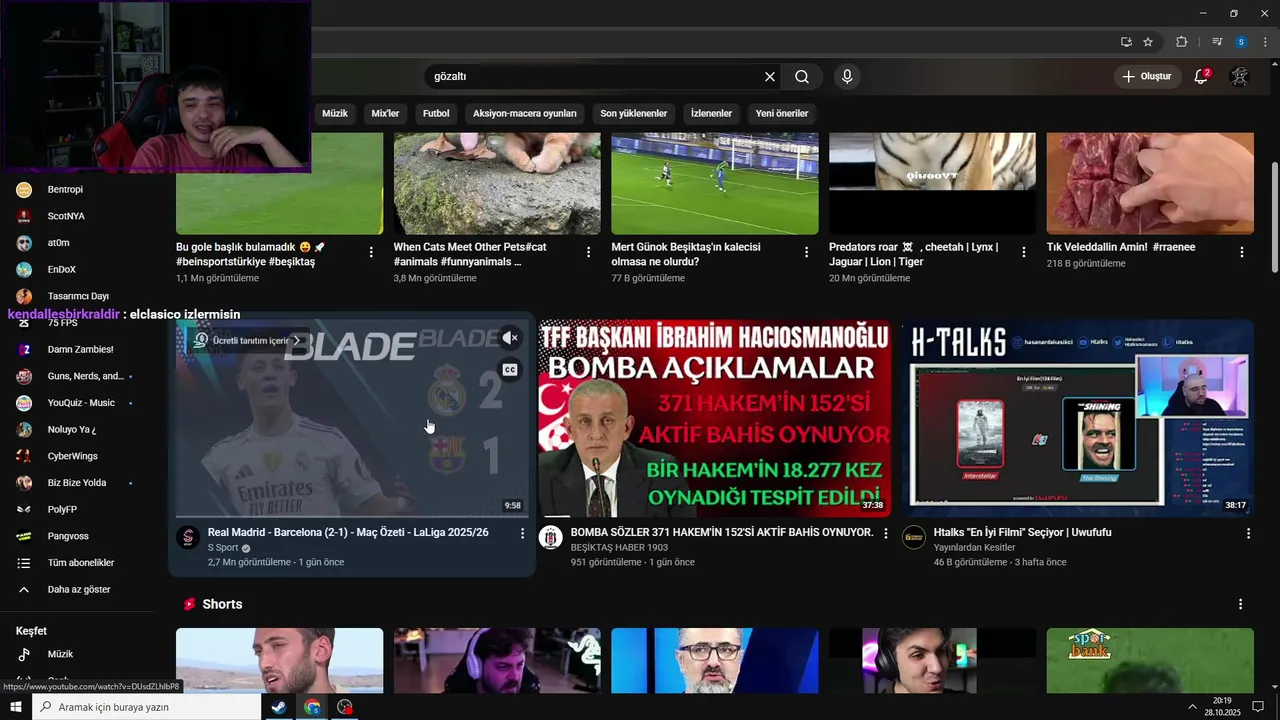Select the Müzik filter chip

click(335, 114)
